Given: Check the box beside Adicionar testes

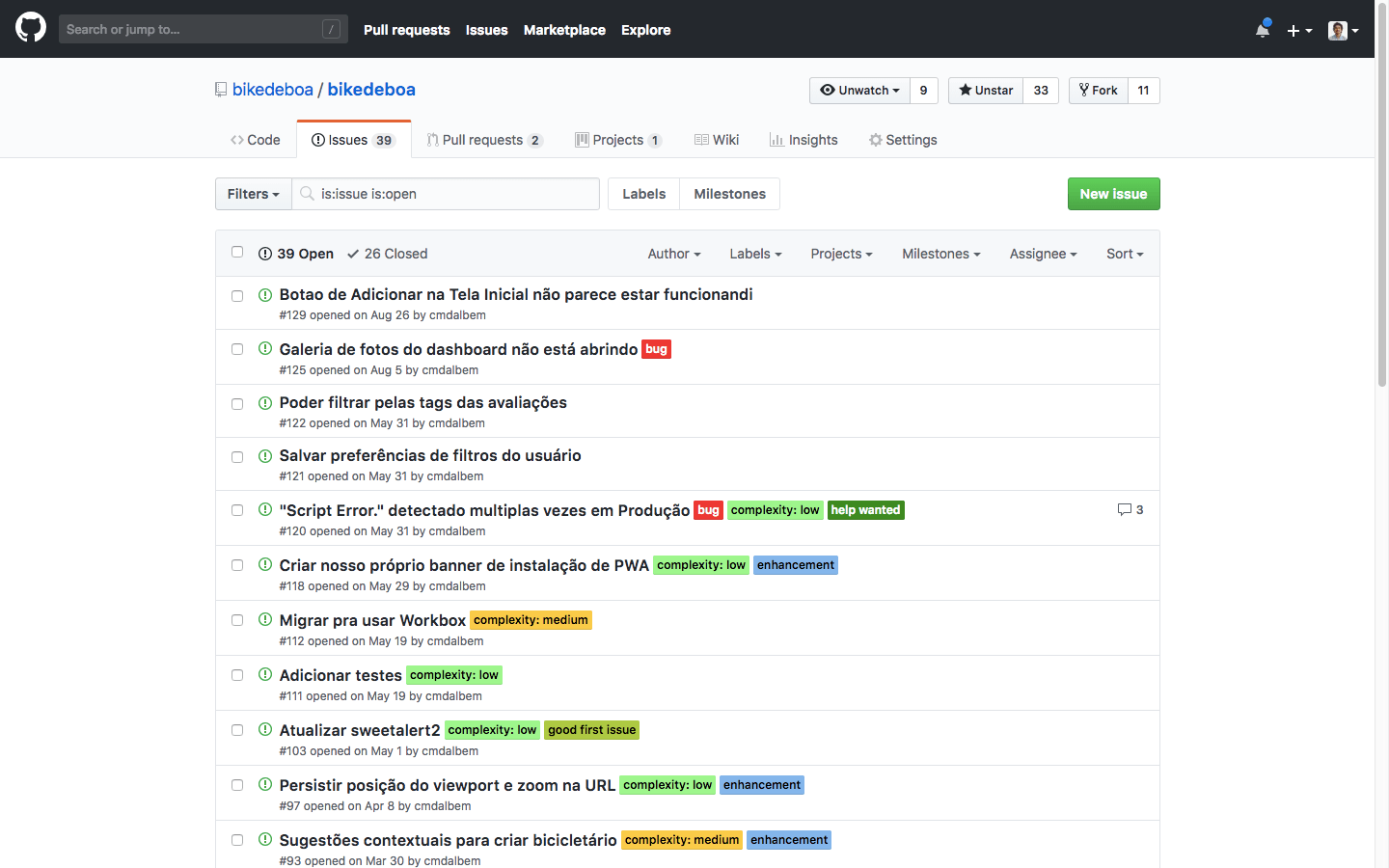Looking at the screenshot, I should coord(237,675).
